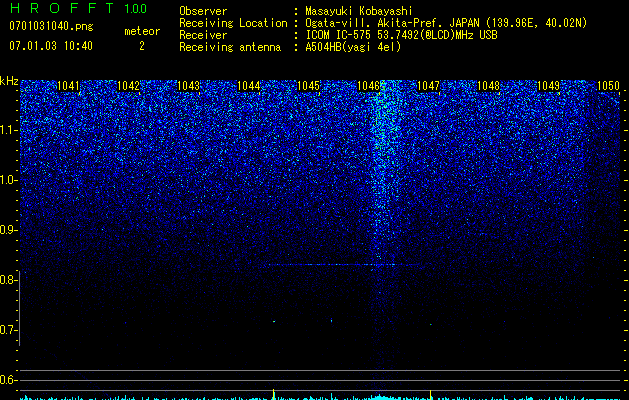The height and width of the screenshot is (400, 629).
Task: Click the meteor label
Action: (x=142, y=31)
